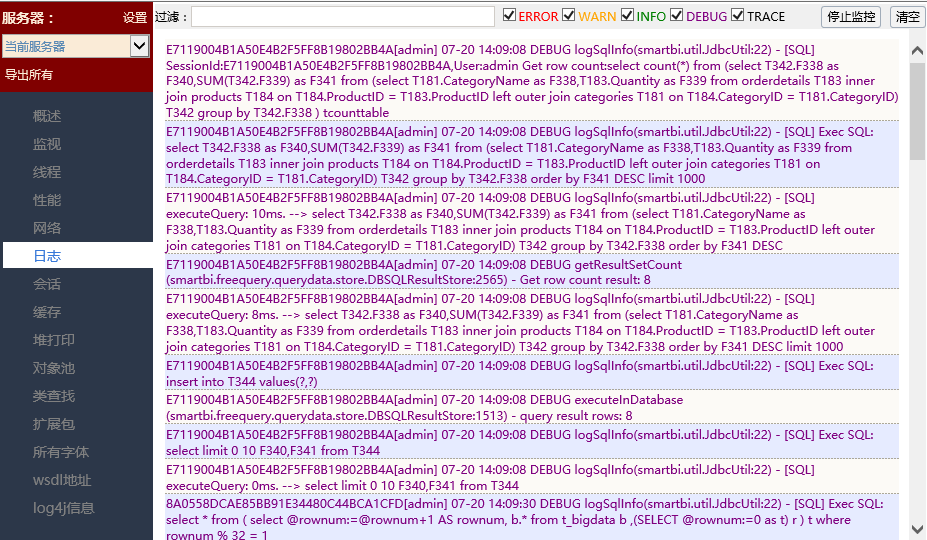
Task: Click the 'executeQuery: 10ms.' log entry
Action: pos(532,221)
